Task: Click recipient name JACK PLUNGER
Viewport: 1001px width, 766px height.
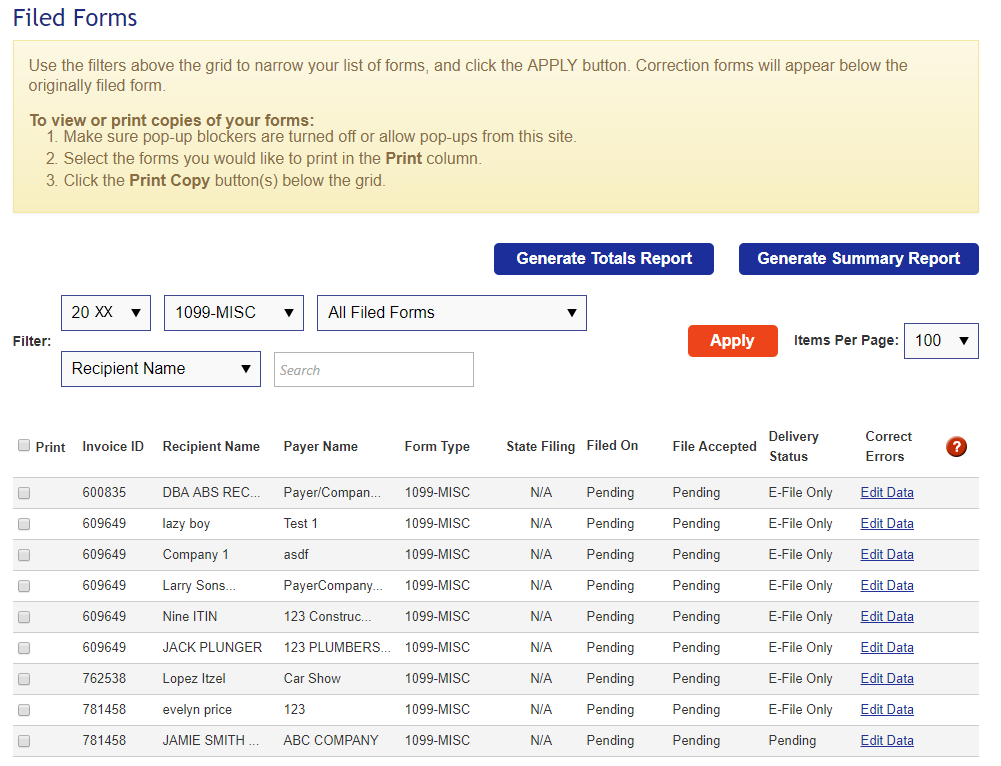Action: [x=213, y=647]
